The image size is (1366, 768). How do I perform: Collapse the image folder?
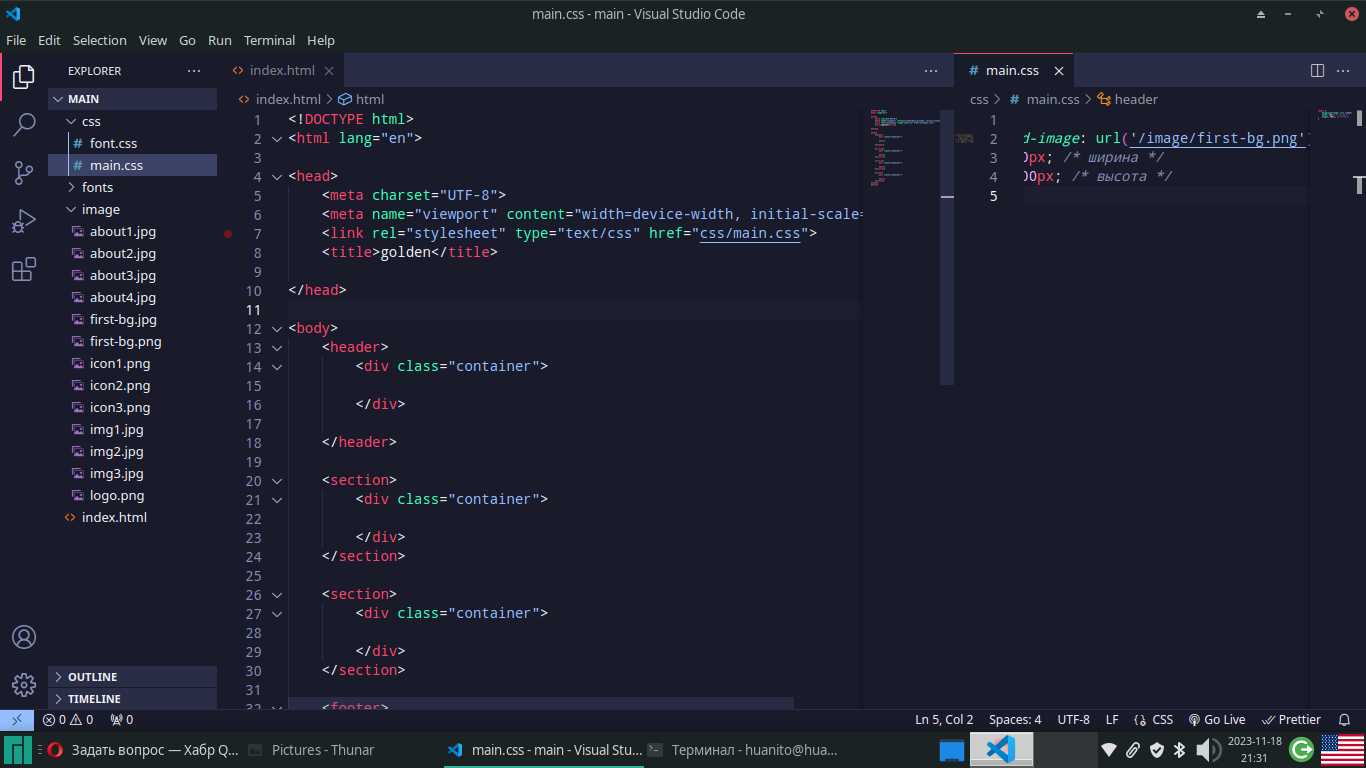point(132,209)
